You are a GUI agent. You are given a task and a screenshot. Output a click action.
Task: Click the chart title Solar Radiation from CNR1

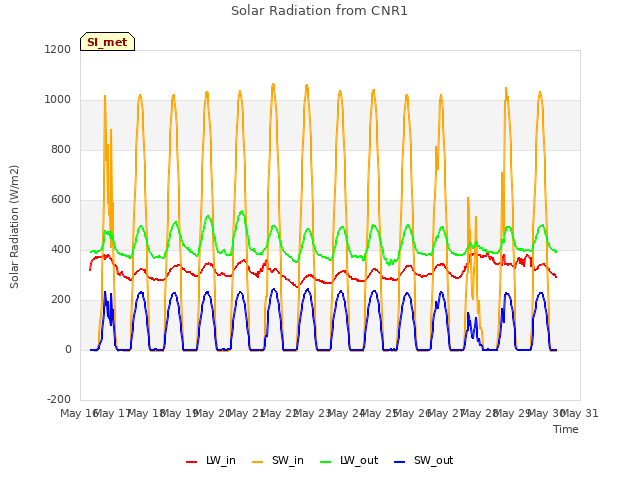[x=319, y=11]
